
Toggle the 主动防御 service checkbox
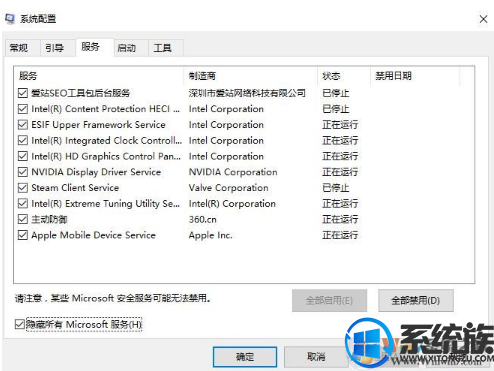pos(23,219)
